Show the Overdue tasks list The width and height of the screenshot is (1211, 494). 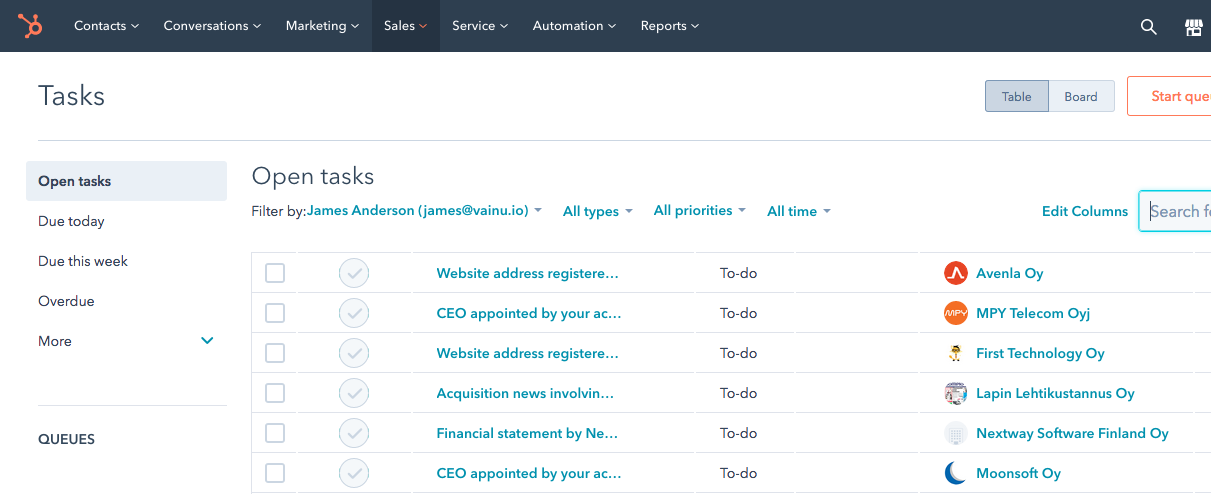click(x=66, y=301)
